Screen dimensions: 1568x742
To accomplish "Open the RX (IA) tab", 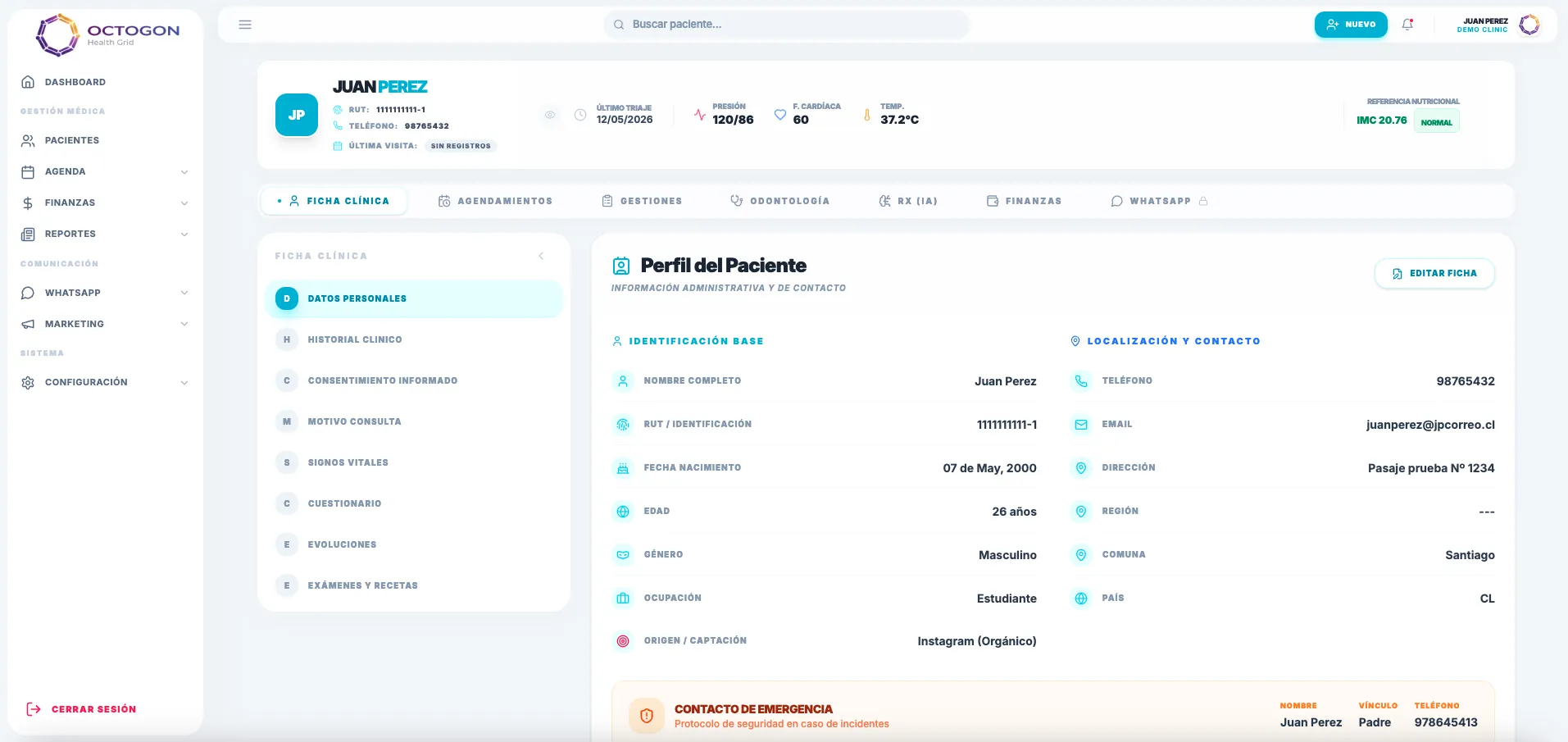I will (908, 201).
